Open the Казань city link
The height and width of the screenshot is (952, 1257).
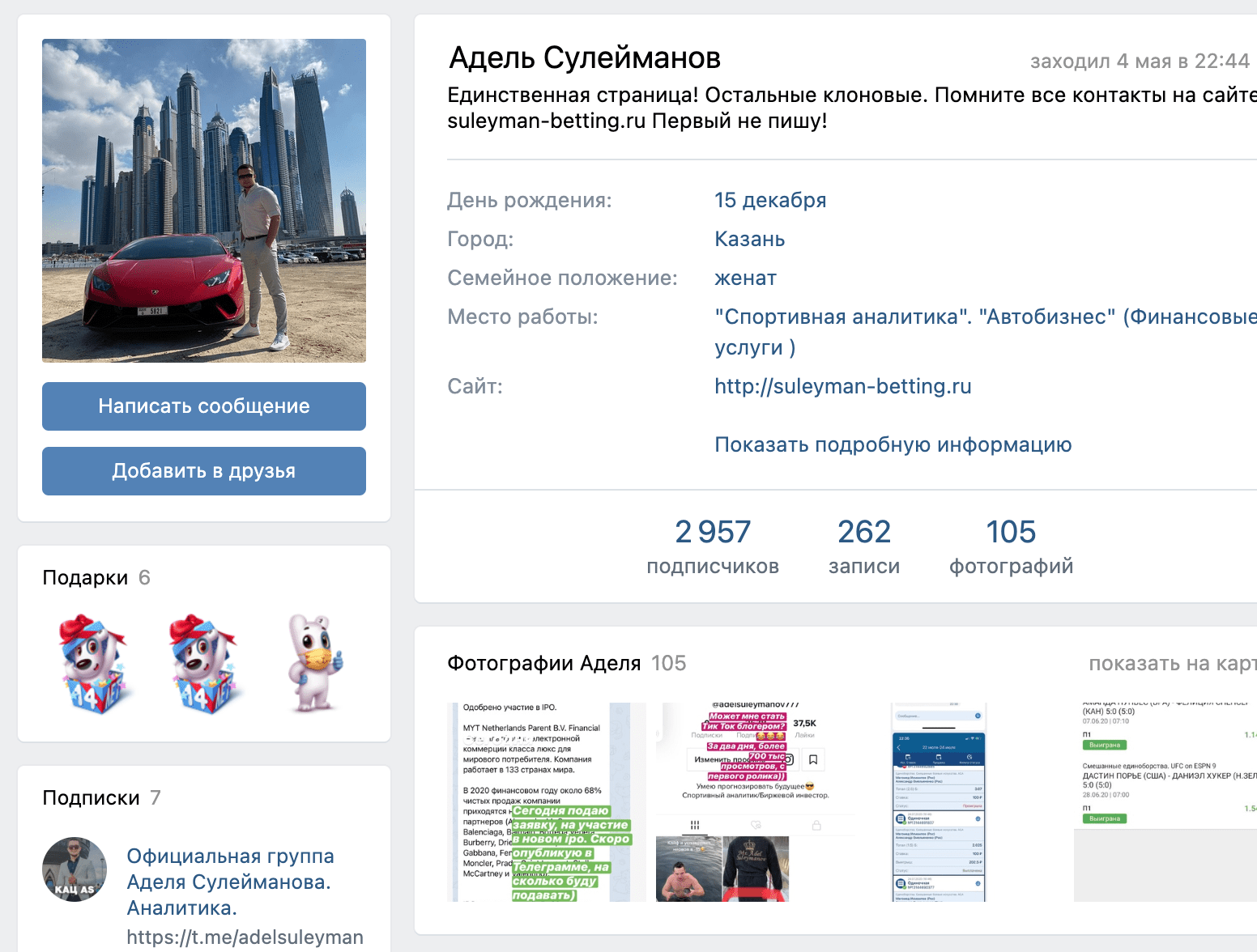pos(749,239)
